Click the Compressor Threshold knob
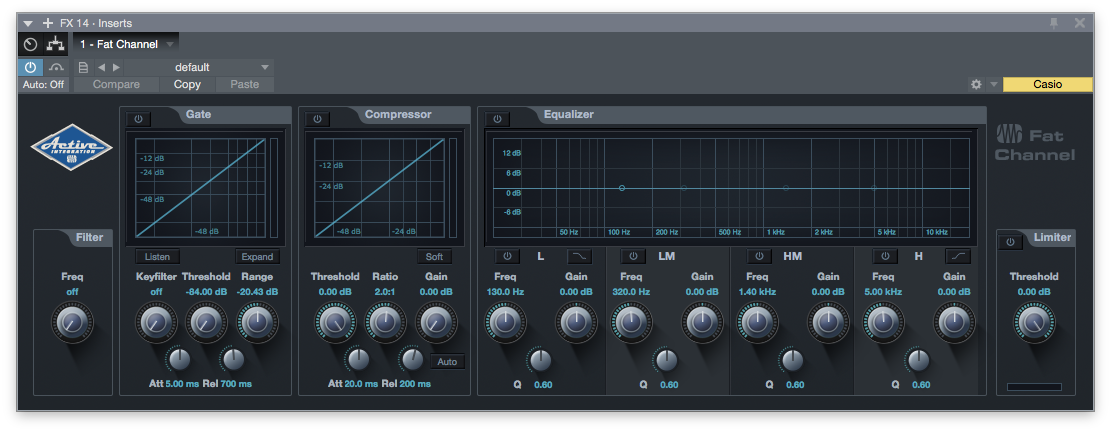1111x432 pixels. tap(334, 321)
